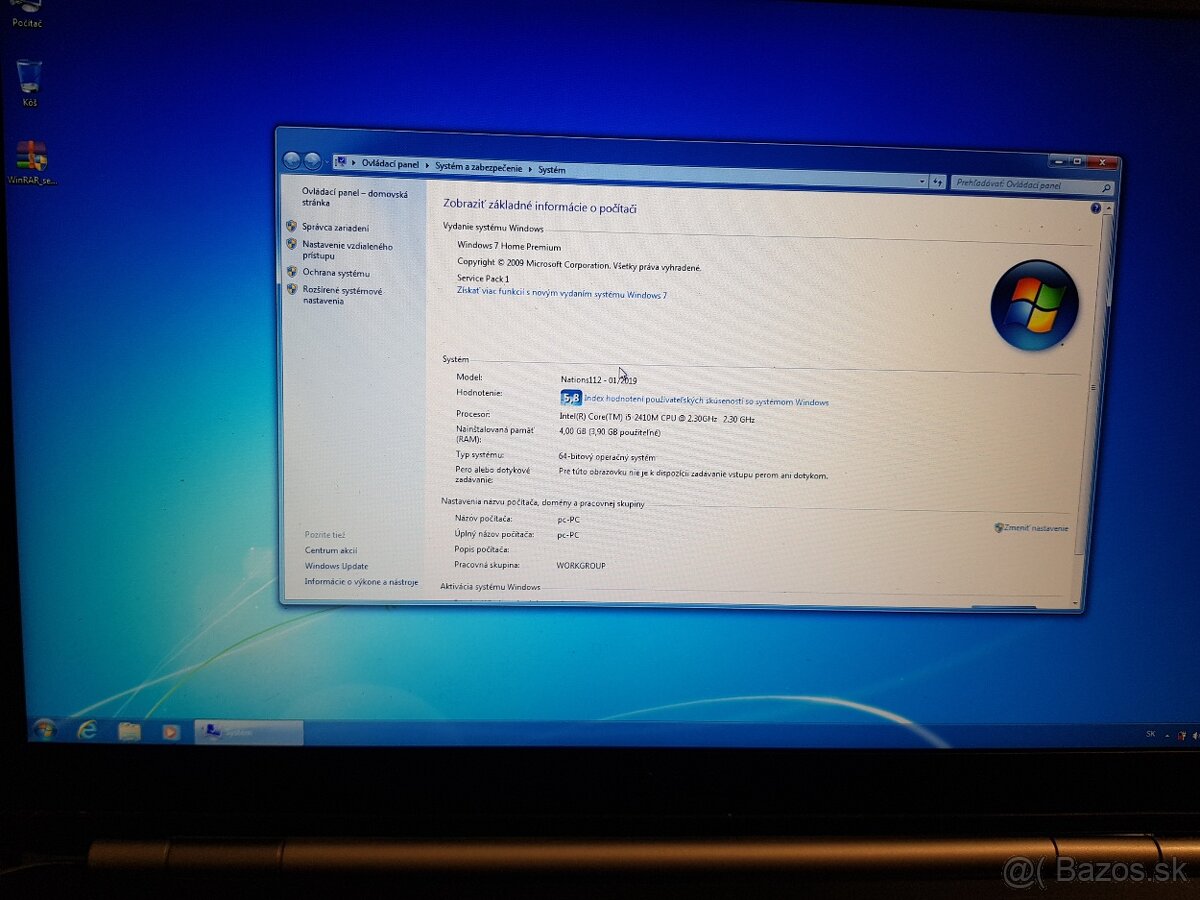Click the blue help question mark icon

click(1097, 208)
